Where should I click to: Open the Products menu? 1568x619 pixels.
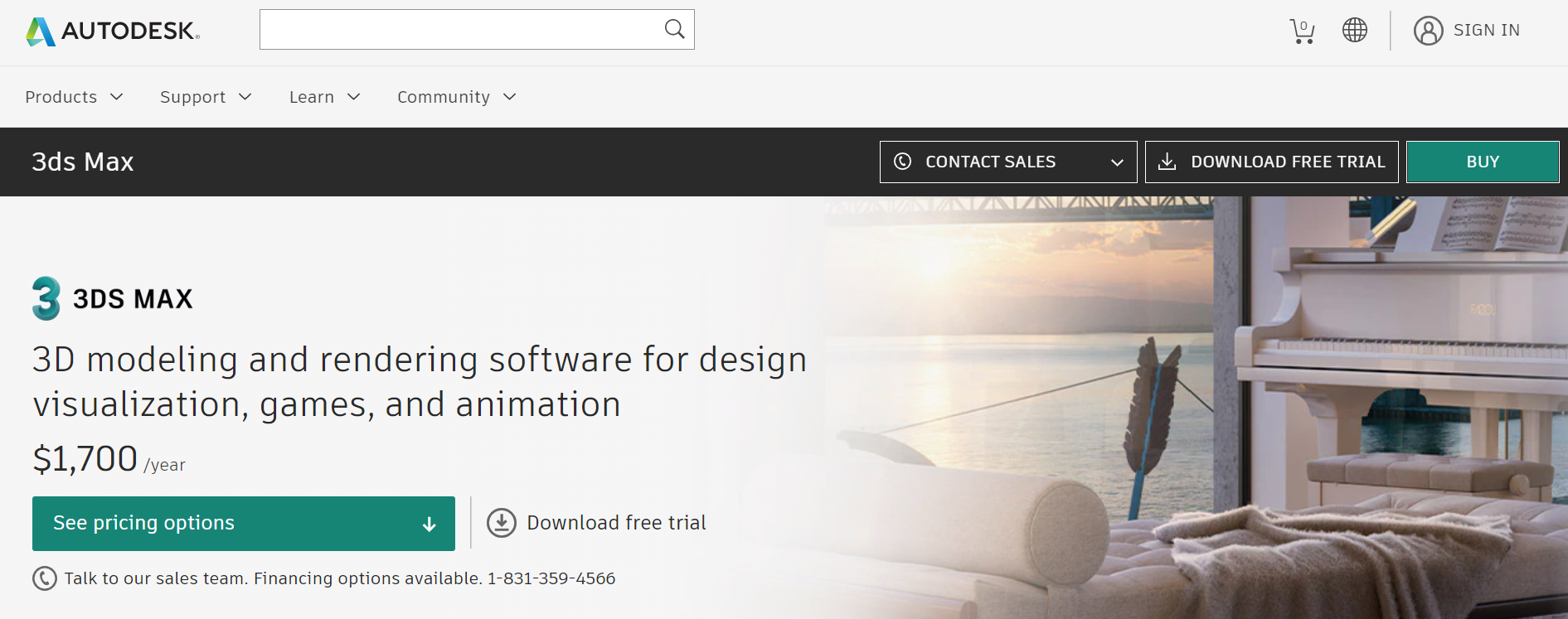(74, 97)
